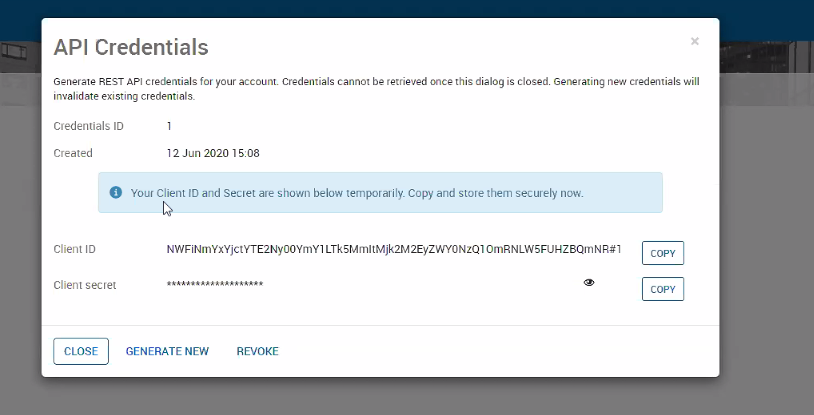Click the Credentials ID value 1
814x415 pixels.
point(170,126)
